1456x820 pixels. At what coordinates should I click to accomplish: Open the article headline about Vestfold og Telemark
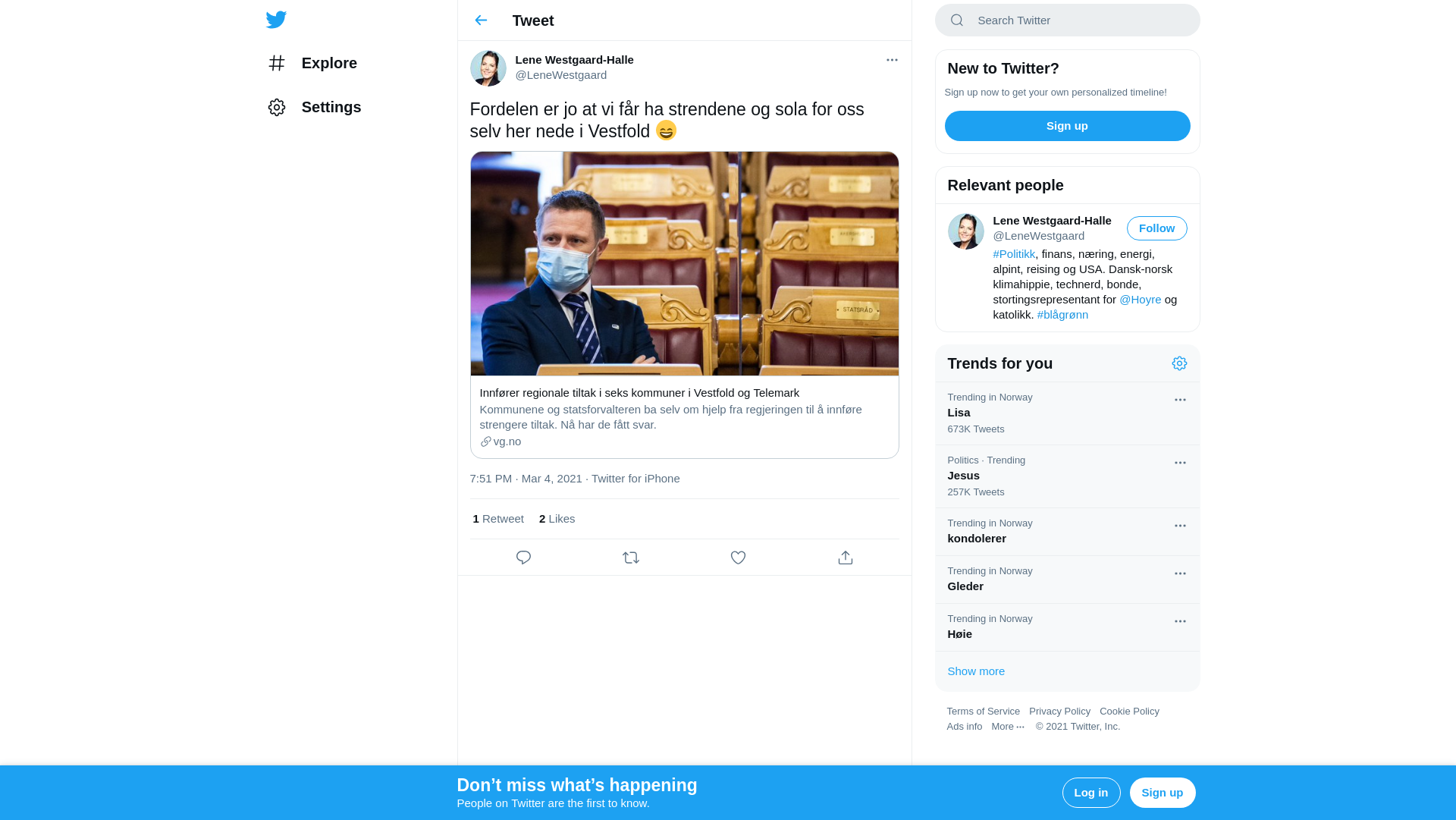[639, 393]
